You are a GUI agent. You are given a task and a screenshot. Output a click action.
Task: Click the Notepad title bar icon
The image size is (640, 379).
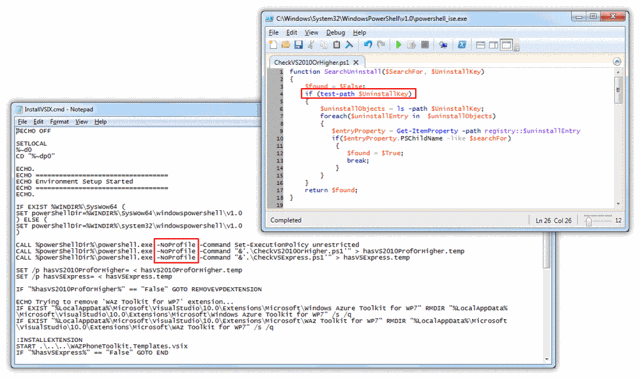[x=19, y=109]
